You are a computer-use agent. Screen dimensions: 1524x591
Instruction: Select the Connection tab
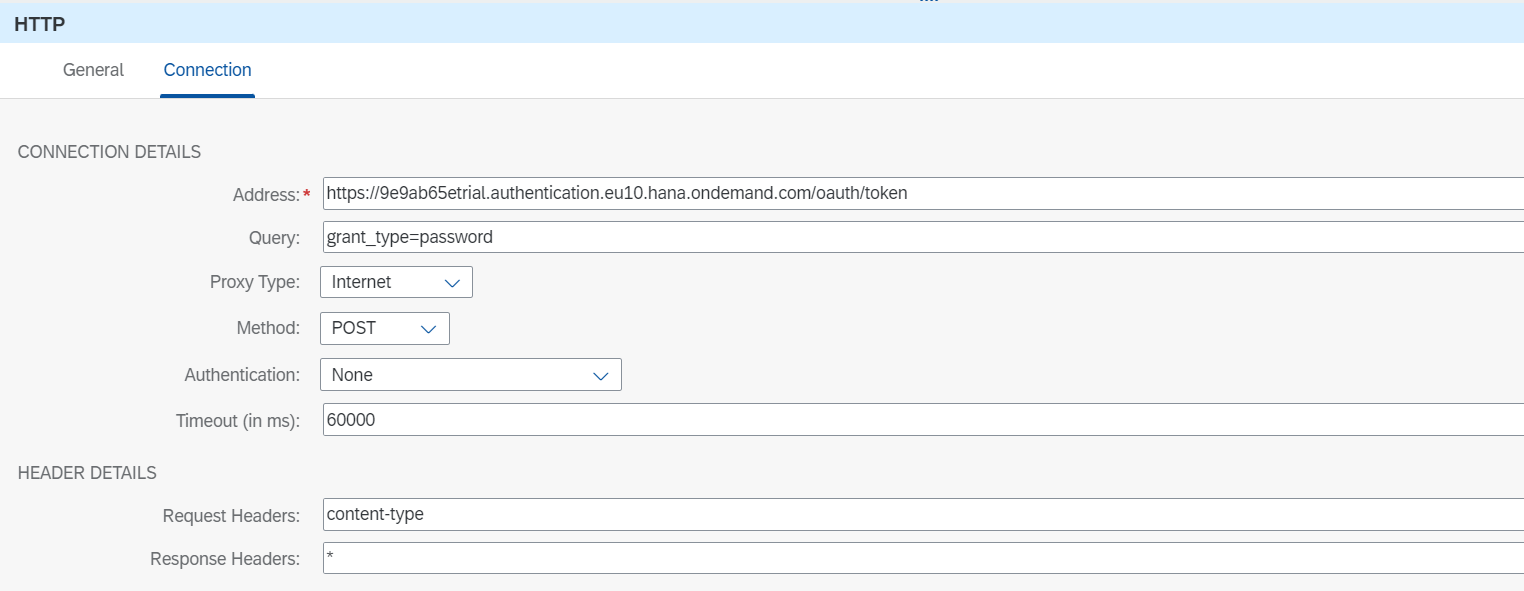click(x=207, y=70)
